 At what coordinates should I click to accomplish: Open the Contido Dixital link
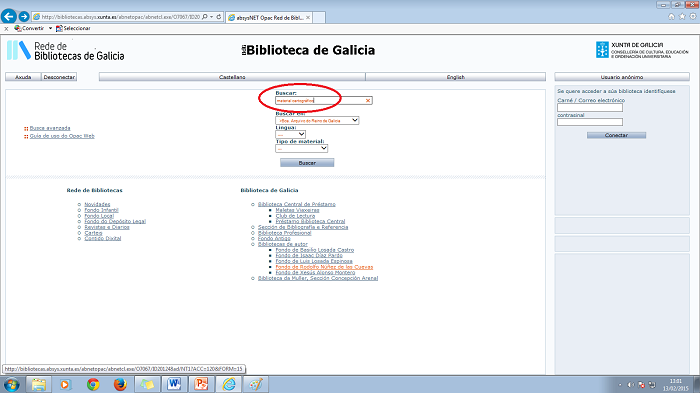click(103, 238)
